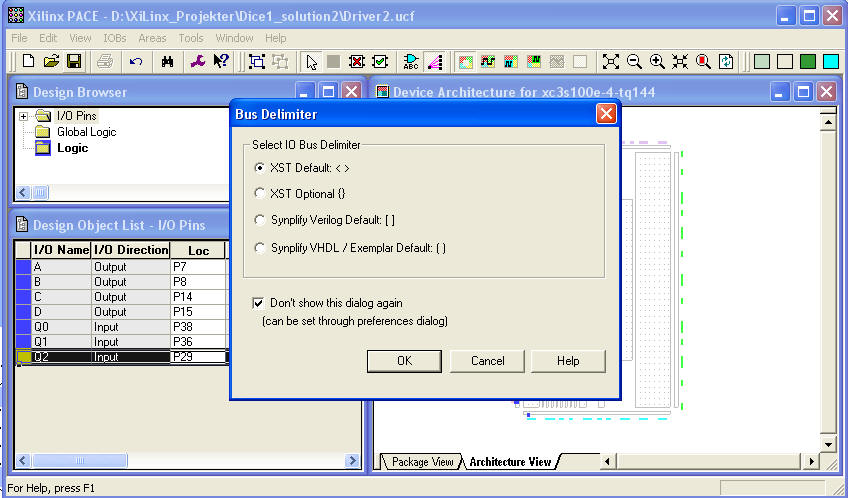Click the Loc column header
Image resolution: width=848 pixels, height=498 pixels.
pos(198,250)
